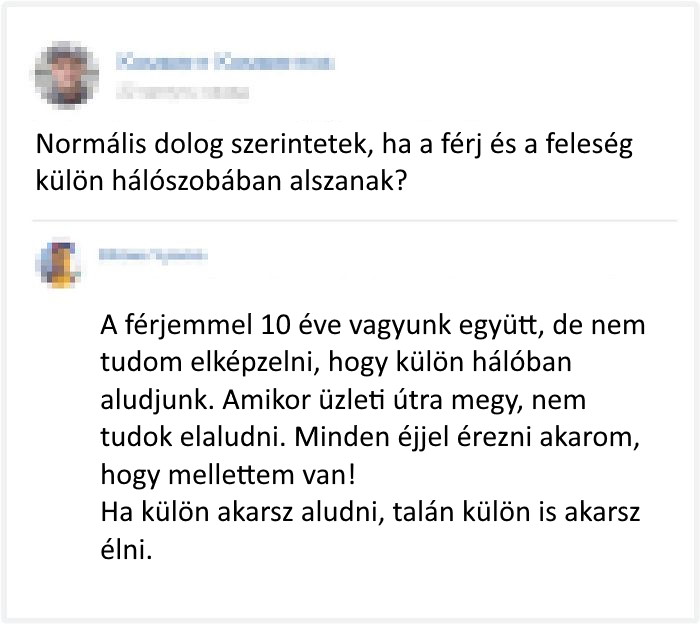Open the post author's pixelated profile picture
The image size is (700, 624).
click(67, 75)
